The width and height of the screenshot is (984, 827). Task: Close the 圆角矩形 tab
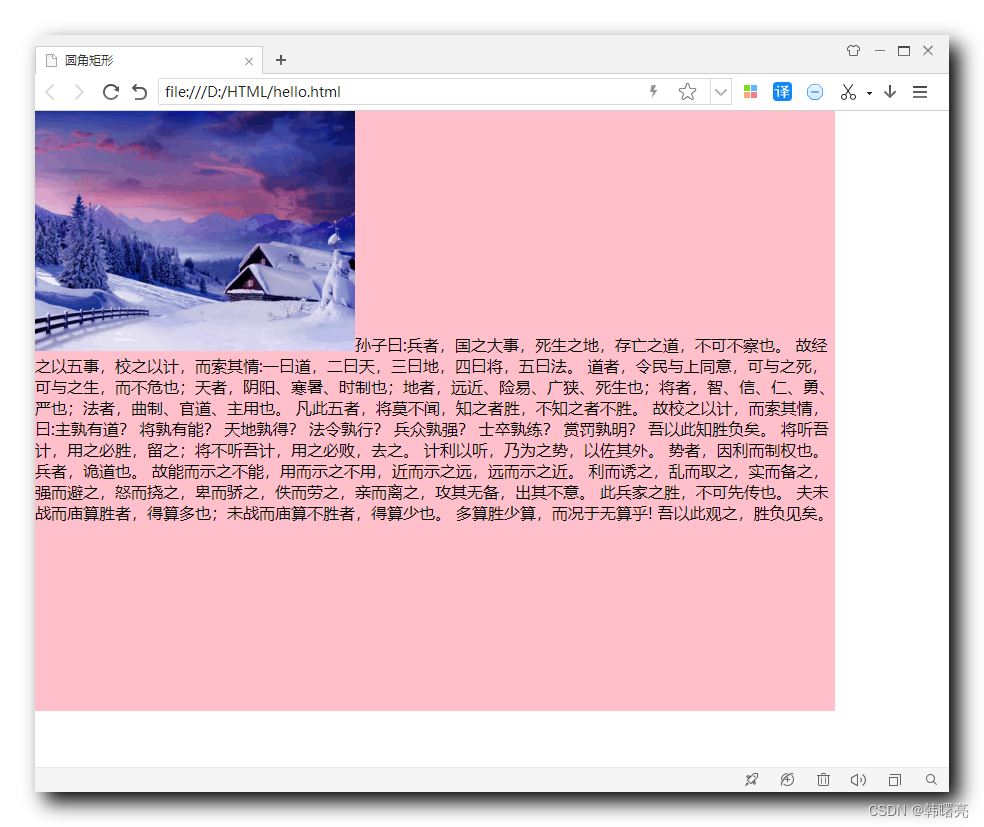pyautogui.click(x=249, y=61)
